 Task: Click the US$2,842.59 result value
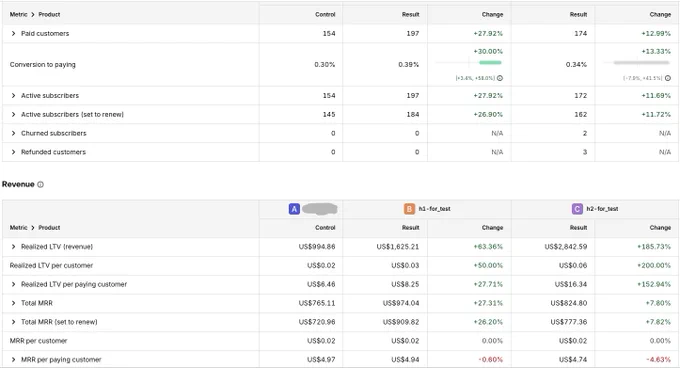pos(566,247)
